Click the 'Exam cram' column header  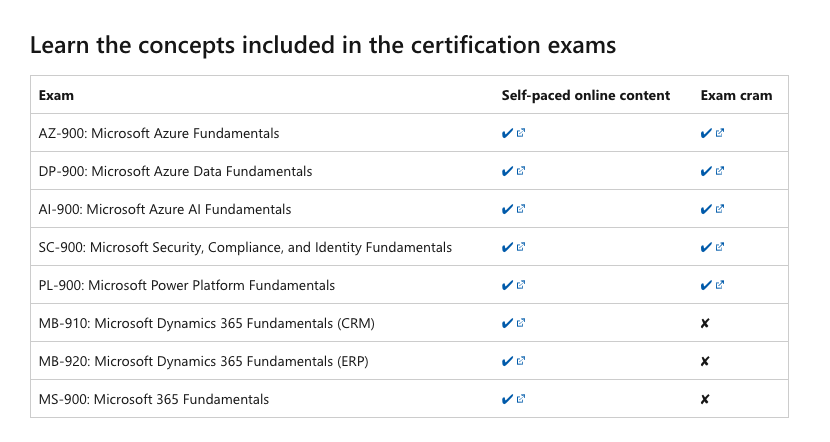coord(736,95)
